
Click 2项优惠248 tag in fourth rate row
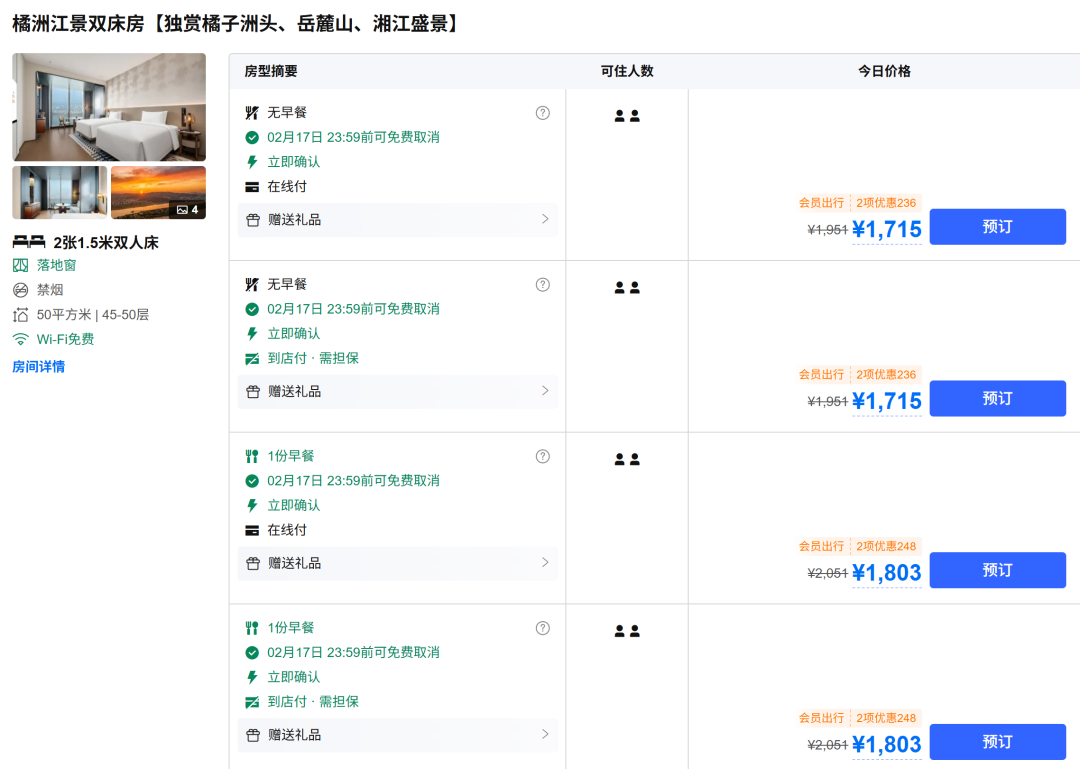886,717
